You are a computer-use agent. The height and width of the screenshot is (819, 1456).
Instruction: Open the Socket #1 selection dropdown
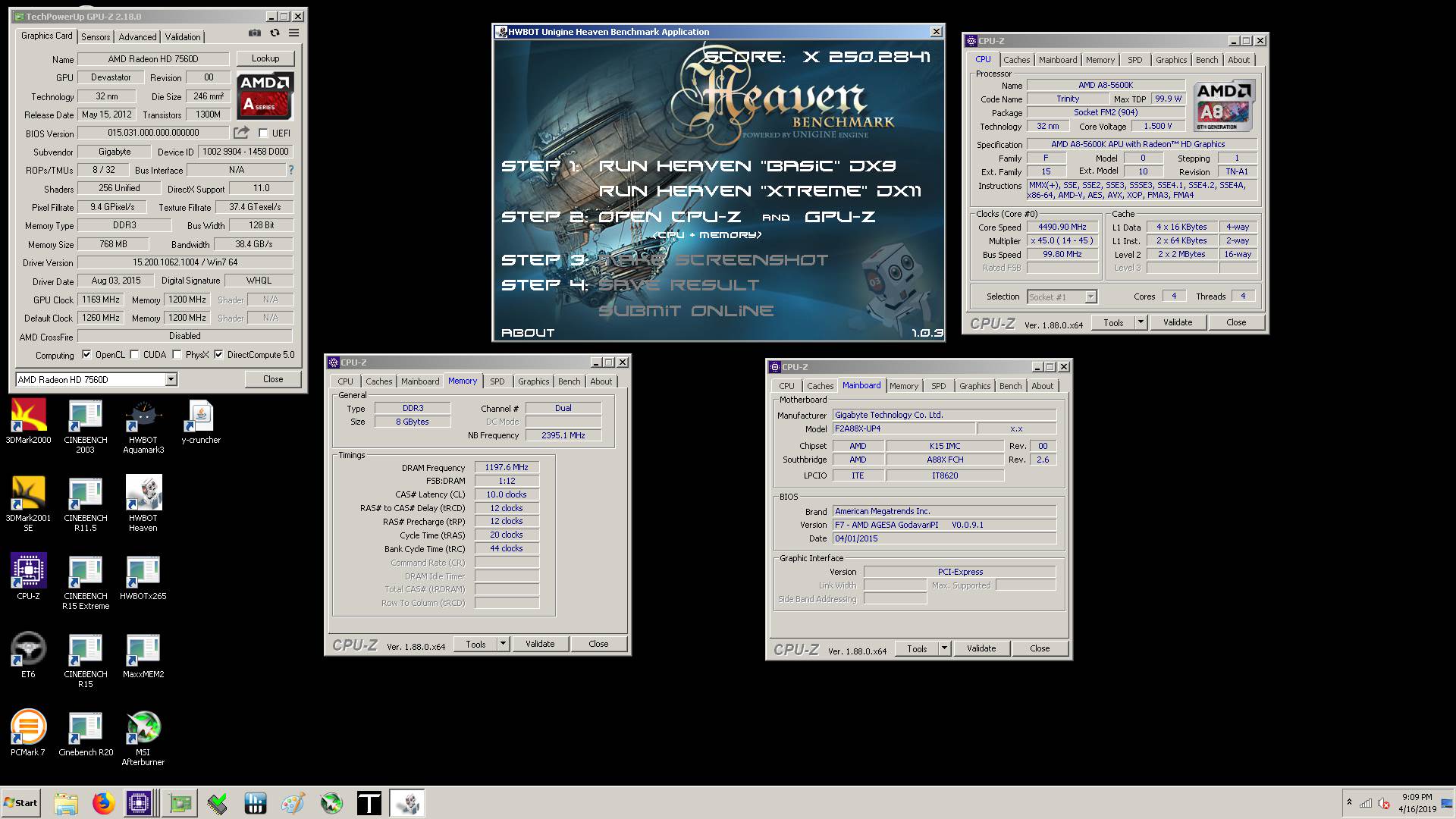[1090, 297]
